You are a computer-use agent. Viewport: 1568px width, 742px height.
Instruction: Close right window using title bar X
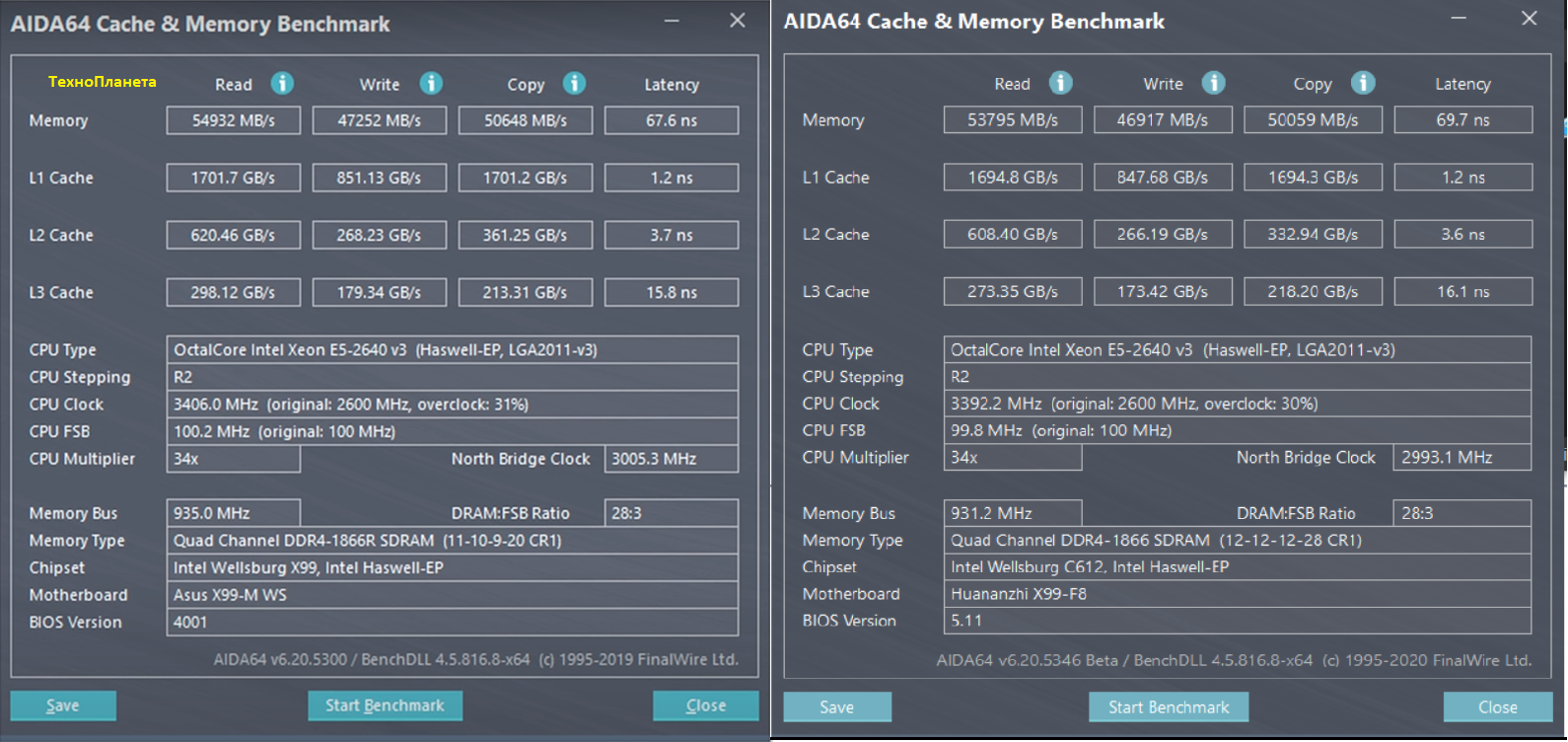1530,19
